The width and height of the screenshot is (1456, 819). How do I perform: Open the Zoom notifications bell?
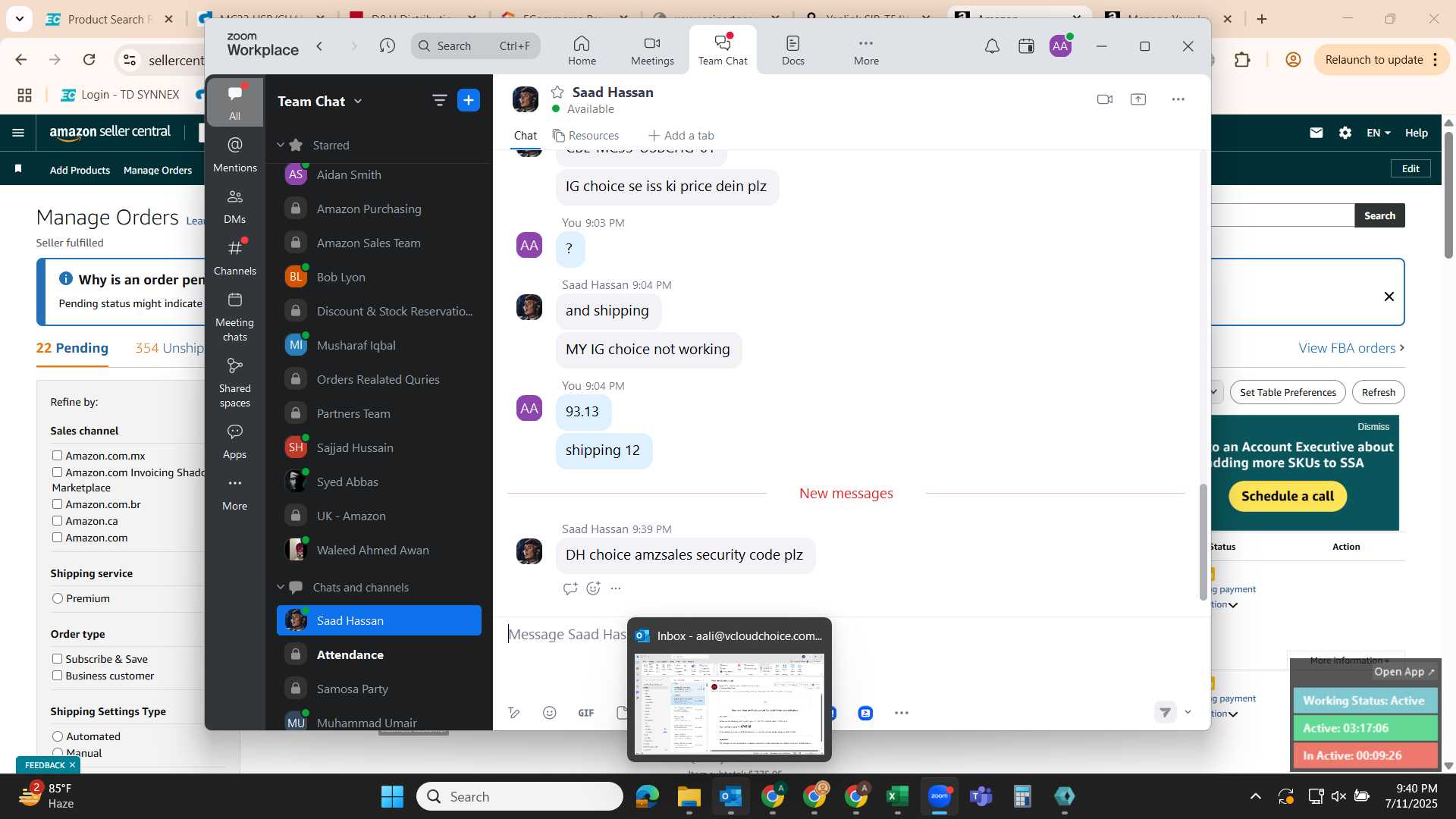992,47
